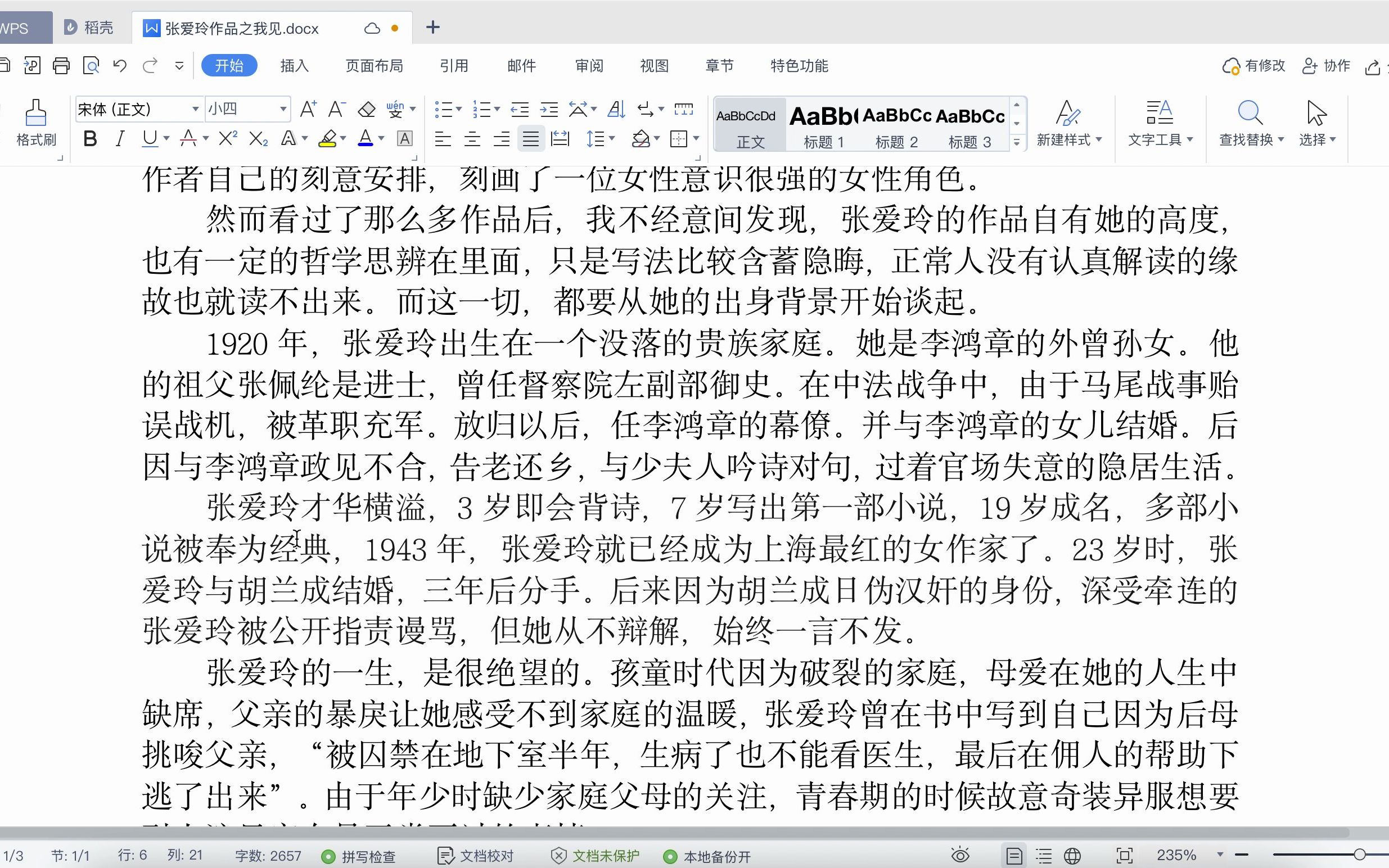The image size is (1389, 868).
Task: Expand borders dropdown arrow
Action: (x=696, y=139)
